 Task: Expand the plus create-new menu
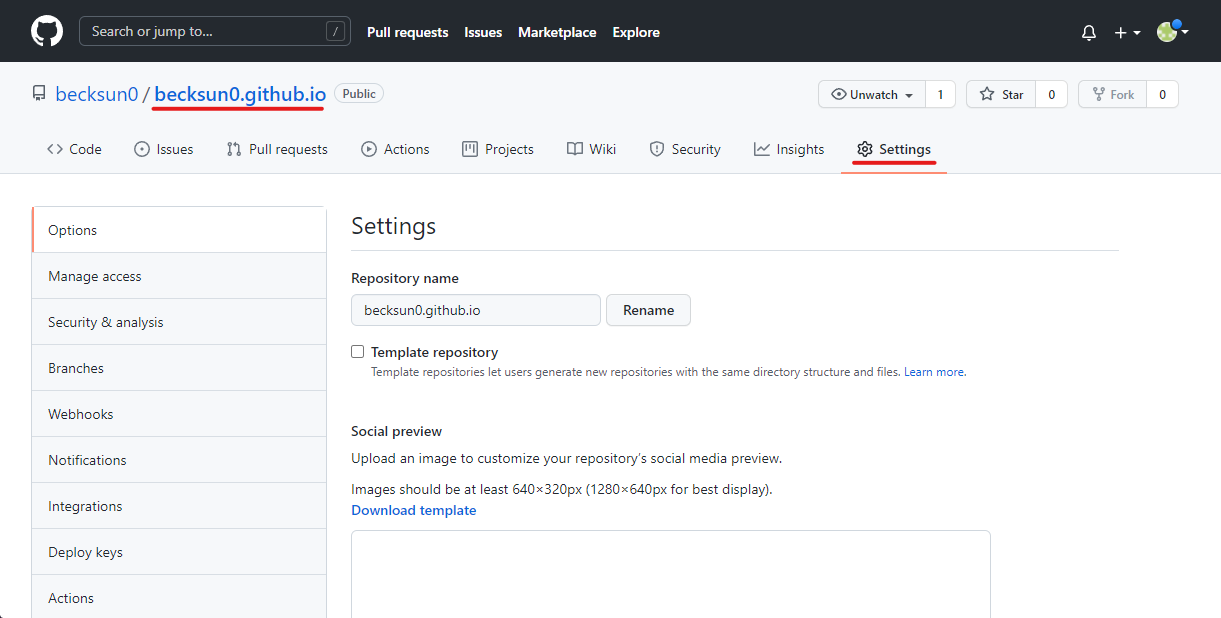coord(1127,33)
